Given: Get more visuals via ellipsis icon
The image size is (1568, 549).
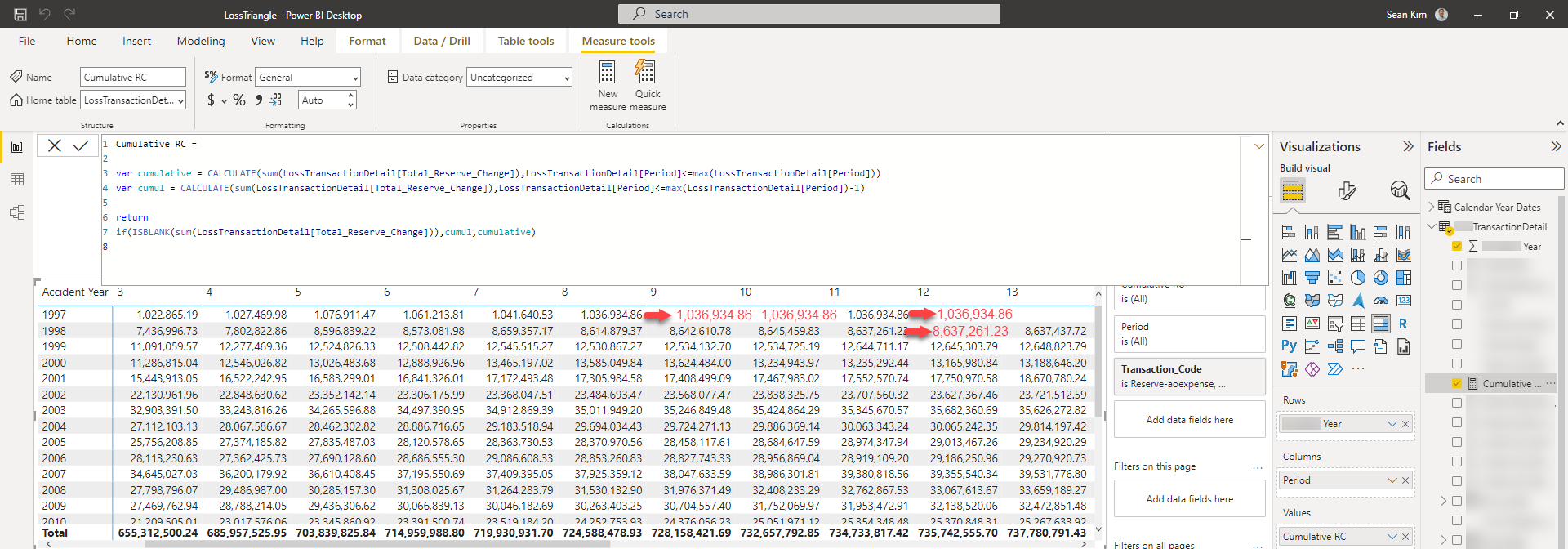Looking at the screenshot, I should tap(1358, 369).
